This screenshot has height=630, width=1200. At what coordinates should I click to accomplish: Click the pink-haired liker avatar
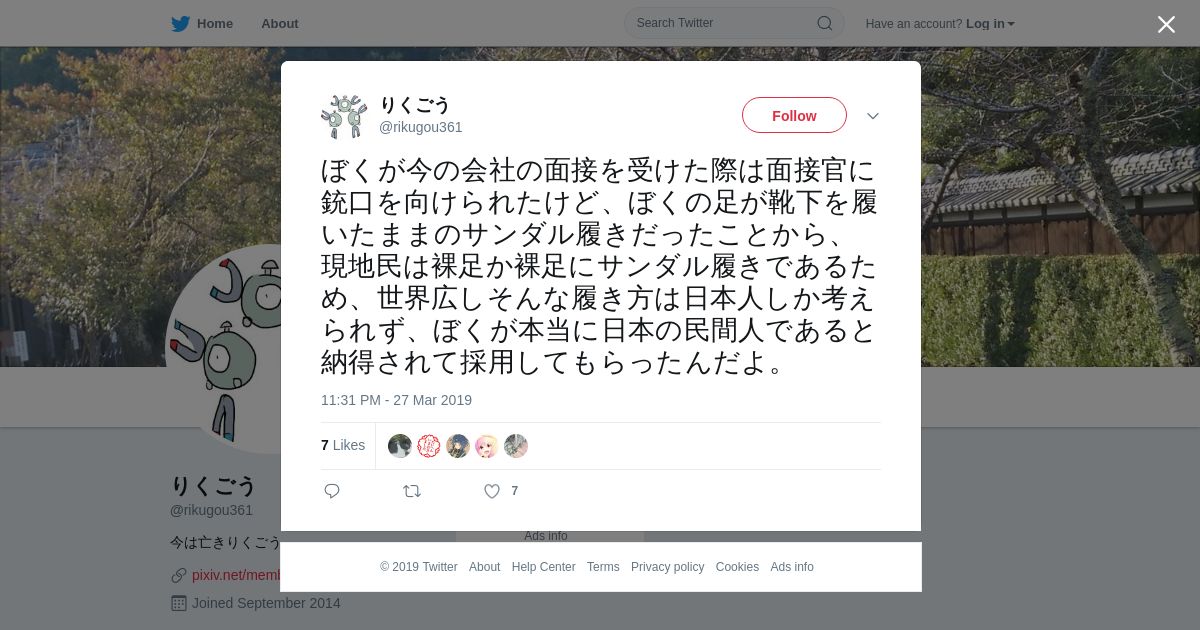(487, 446)
